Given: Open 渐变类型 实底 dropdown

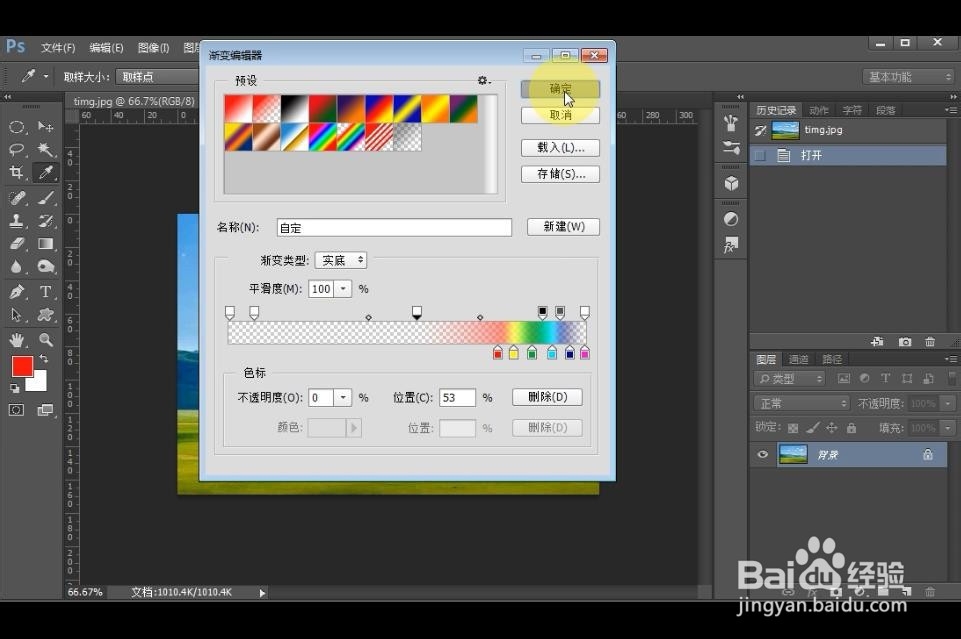Looking at the screenshot, I should (x=341, y=260).
